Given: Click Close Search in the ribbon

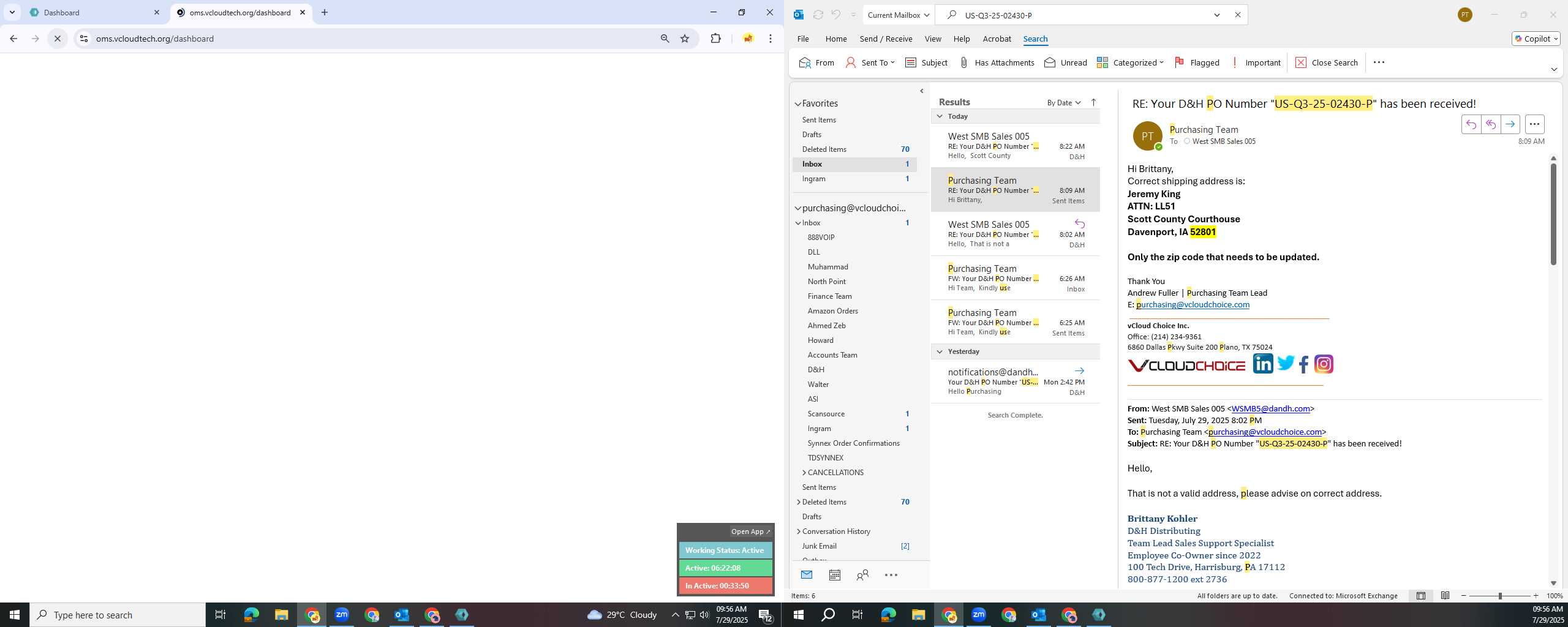Looking at the screenshot, I should click(1327, 62).
